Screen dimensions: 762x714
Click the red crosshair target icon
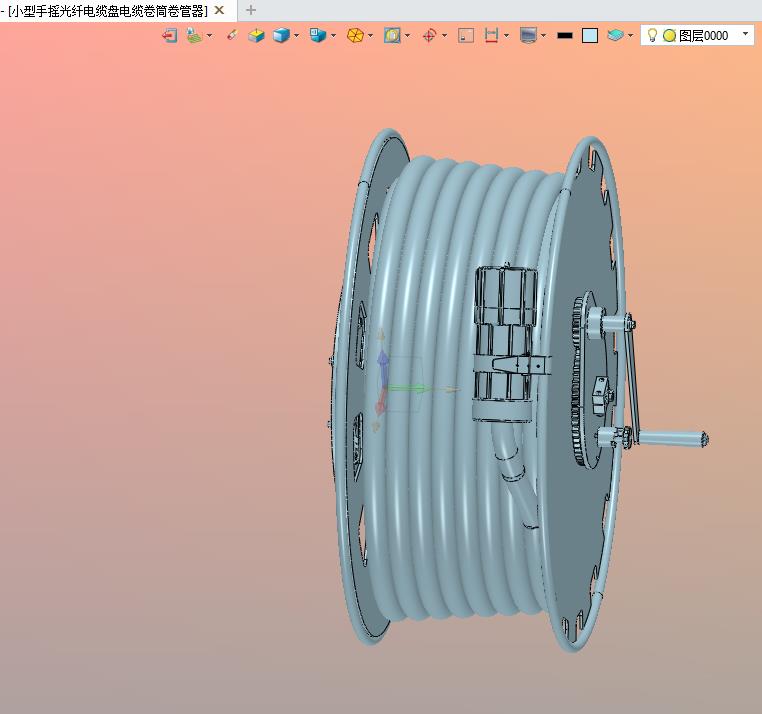[x=429, y=35]
